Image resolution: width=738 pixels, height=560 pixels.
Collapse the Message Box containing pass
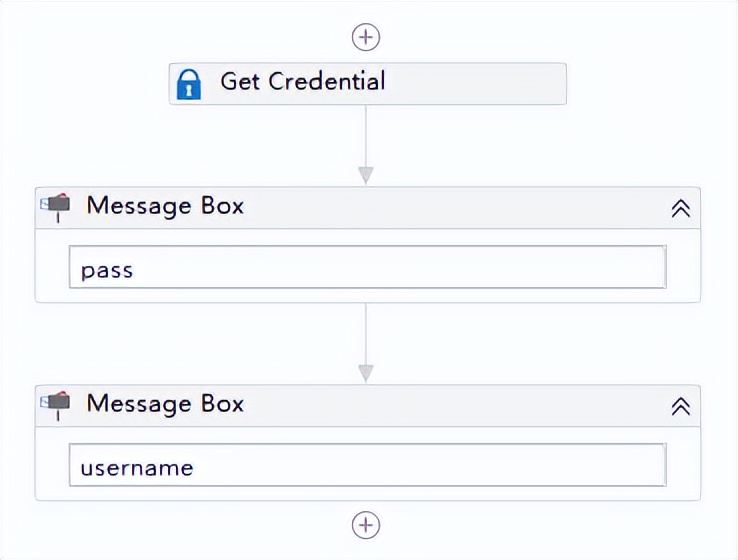tap(680, 208)
